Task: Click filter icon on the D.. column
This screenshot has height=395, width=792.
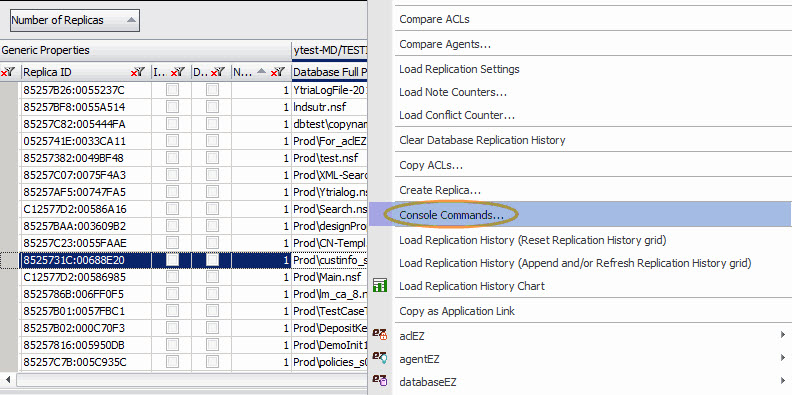Action: tap(218, 73)
